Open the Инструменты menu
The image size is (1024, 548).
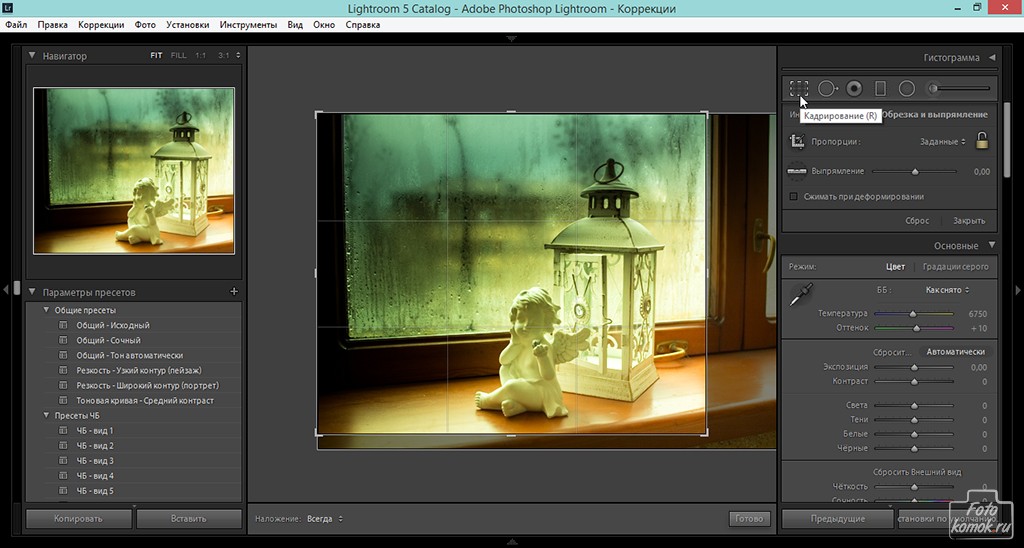click(x=248, y=25)
